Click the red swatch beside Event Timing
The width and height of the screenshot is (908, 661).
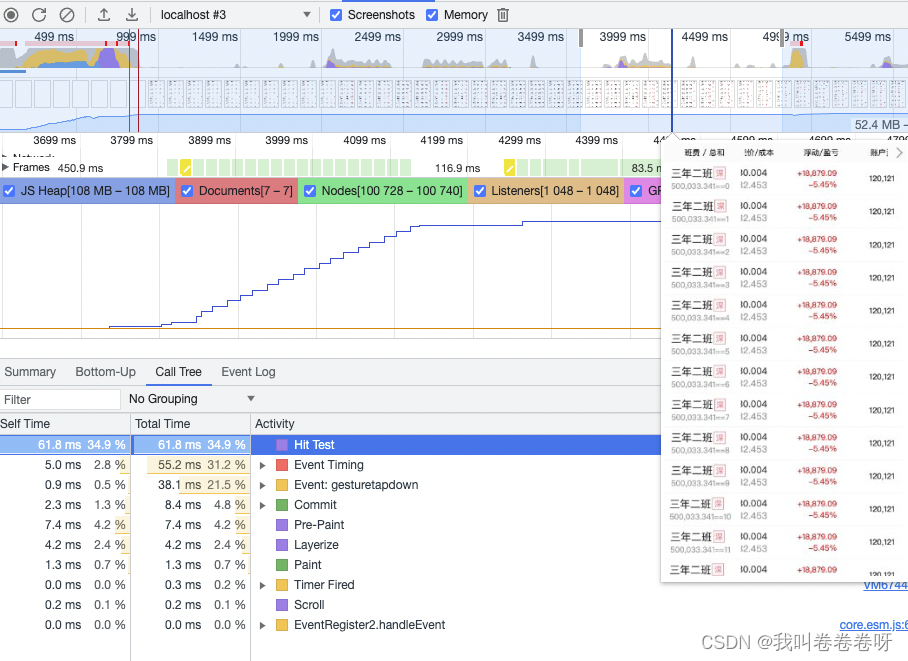(282, 465)
